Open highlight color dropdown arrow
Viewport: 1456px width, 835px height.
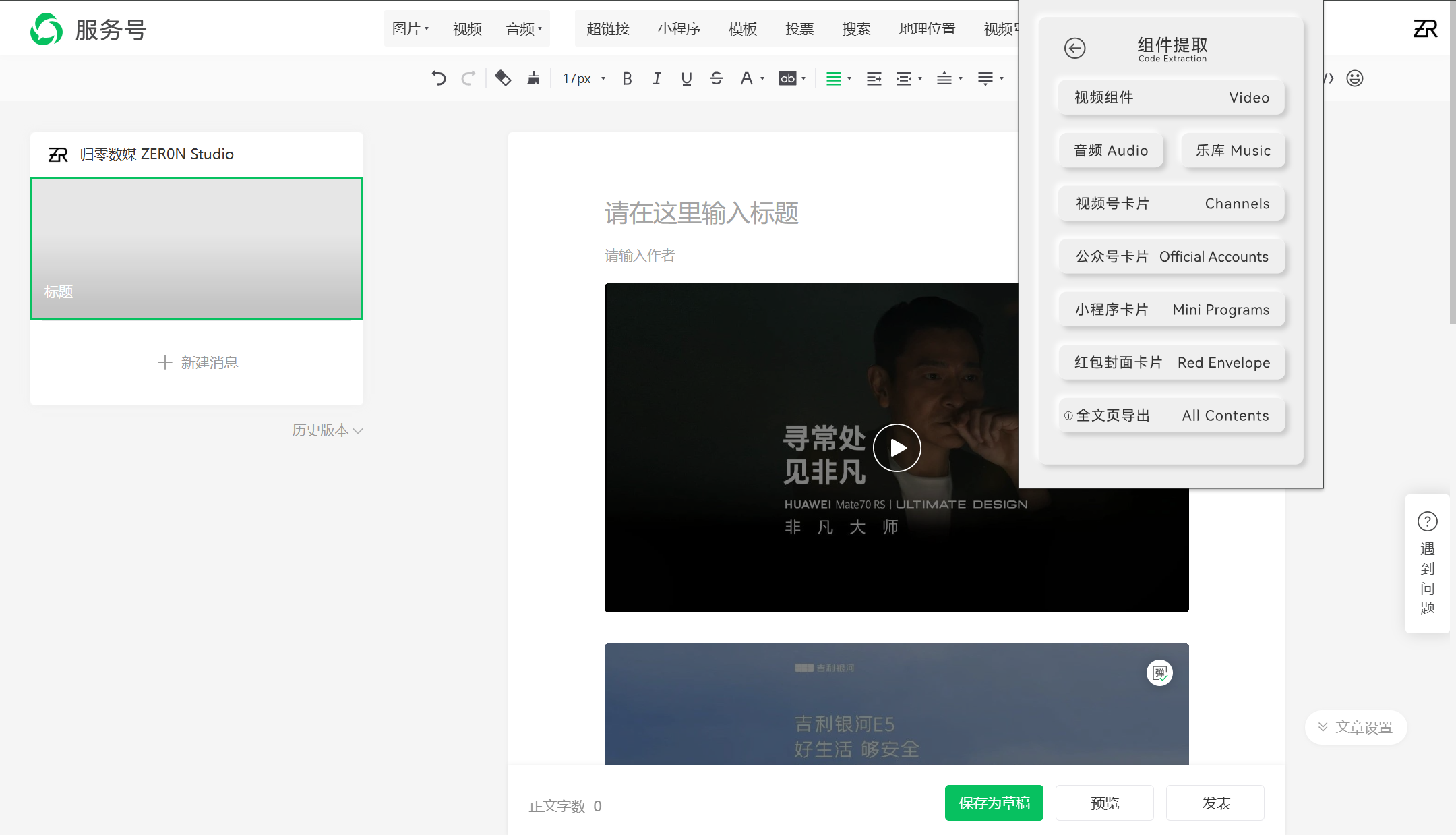pyautogui.click(x=803, y=78)
